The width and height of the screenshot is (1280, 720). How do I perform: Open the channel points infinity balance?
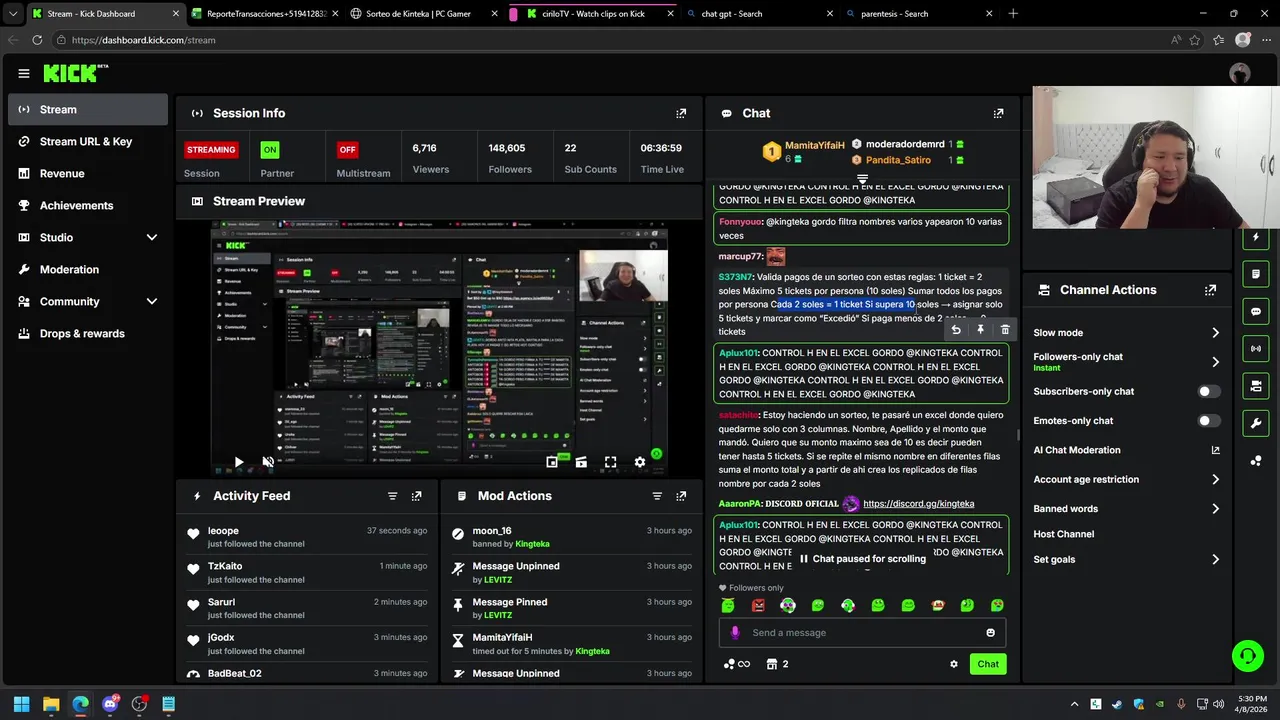(x=736, y=664)
